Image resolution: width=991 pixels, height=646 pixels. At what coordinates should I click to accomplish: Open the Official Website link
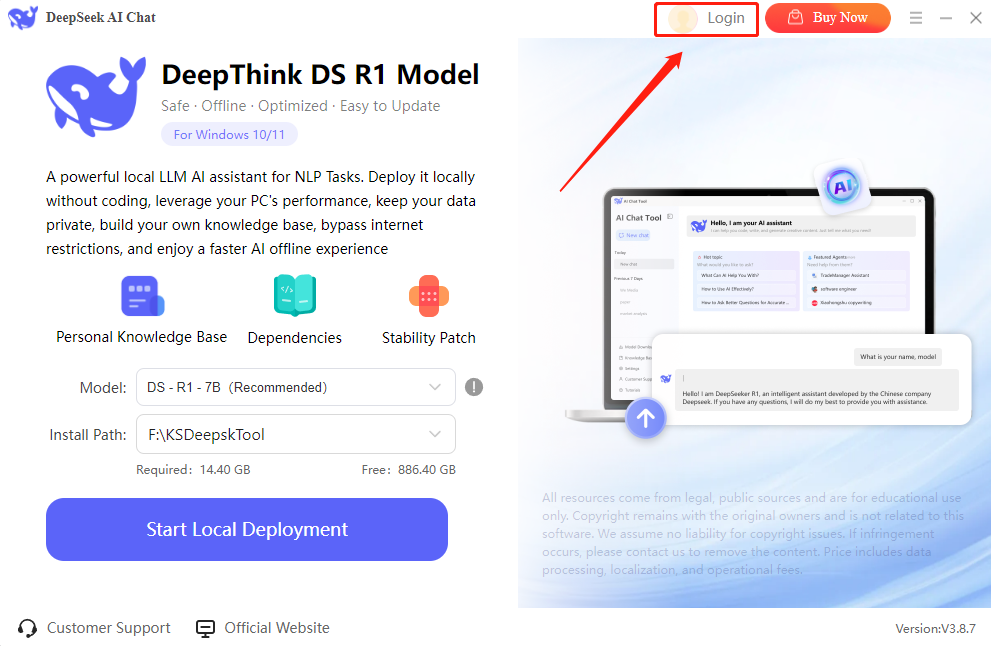tap(277, 628)
